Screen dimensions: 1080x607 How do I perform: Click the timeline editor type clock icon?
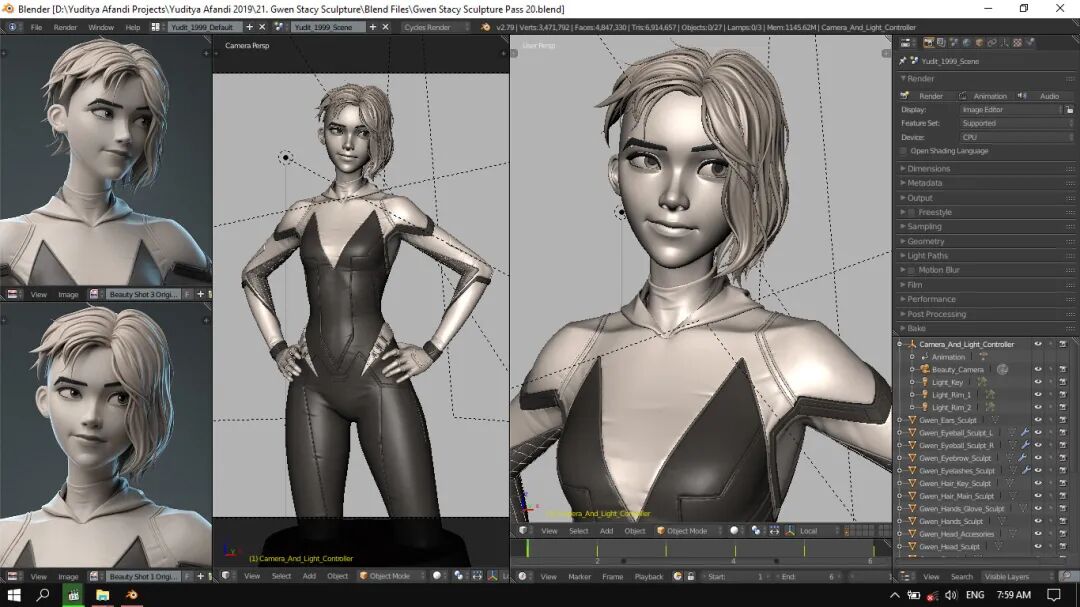522,577
